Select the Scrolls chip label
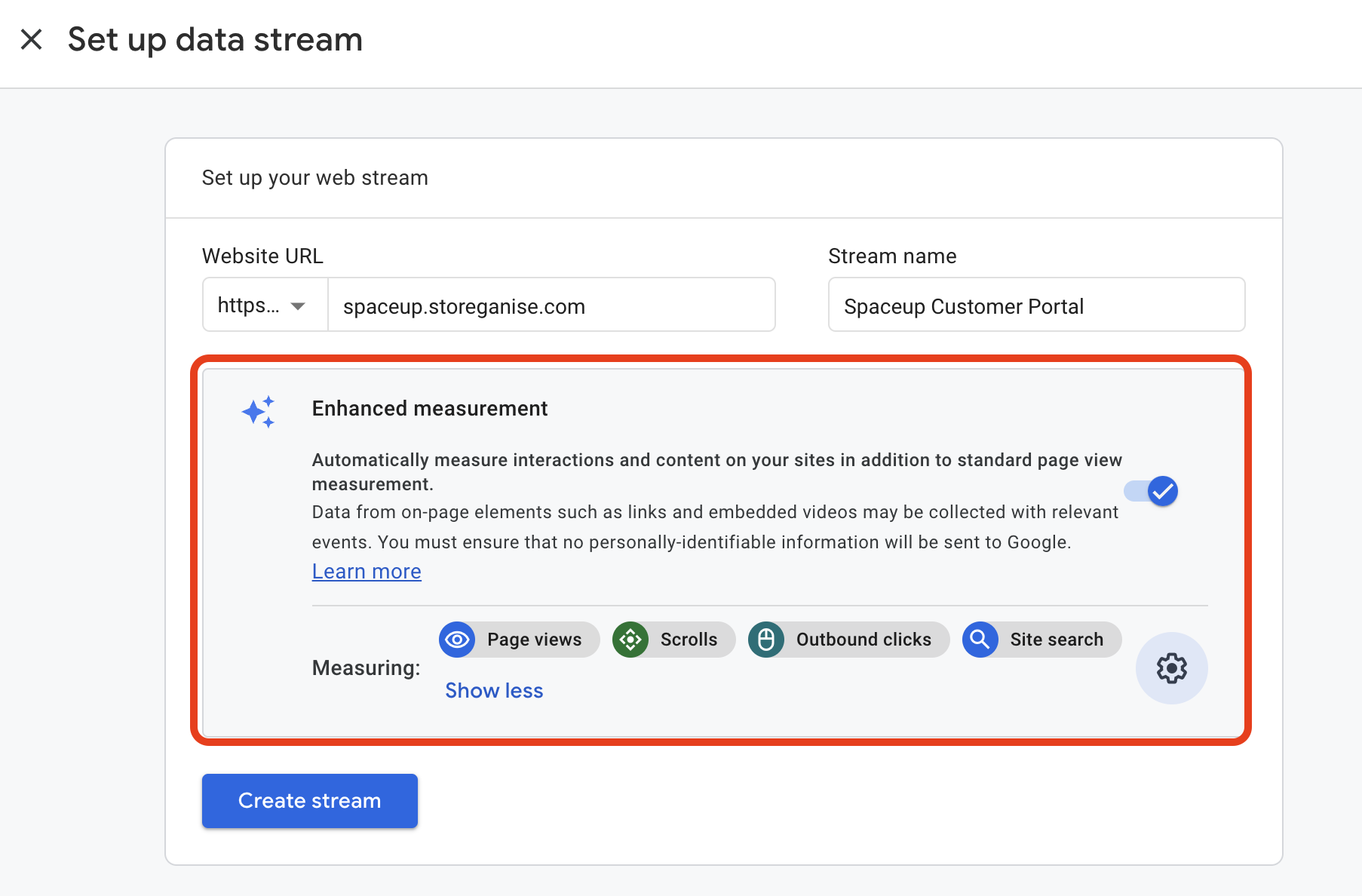The width and height of the screenshot is (1362, 896). pos(689,640)
